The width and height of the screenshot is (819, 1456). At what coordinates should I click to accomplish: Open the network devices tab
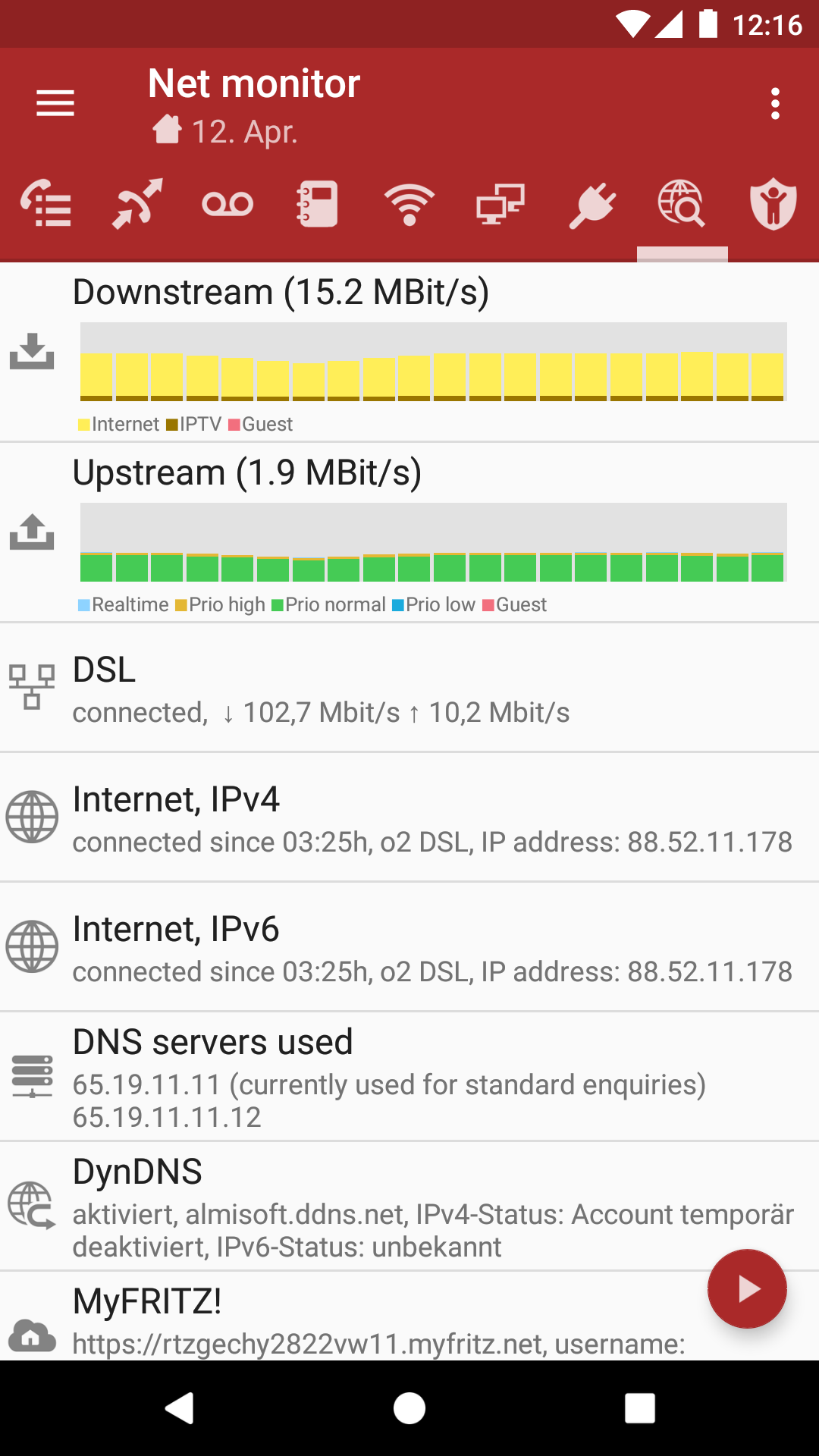500,204
